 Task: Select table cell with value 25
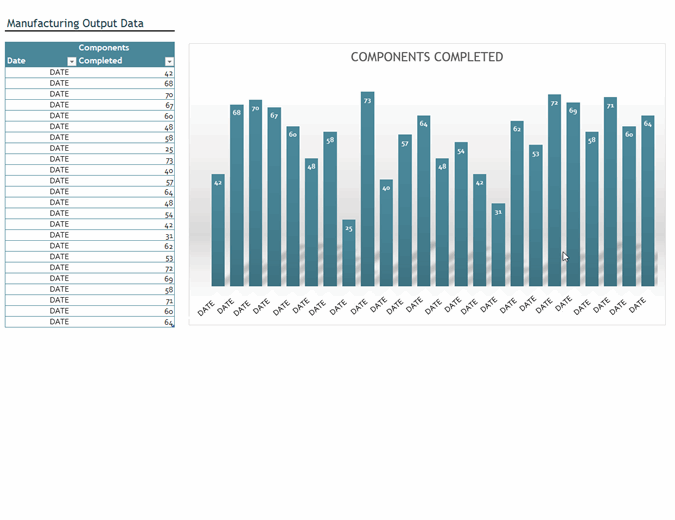(126, 149)
